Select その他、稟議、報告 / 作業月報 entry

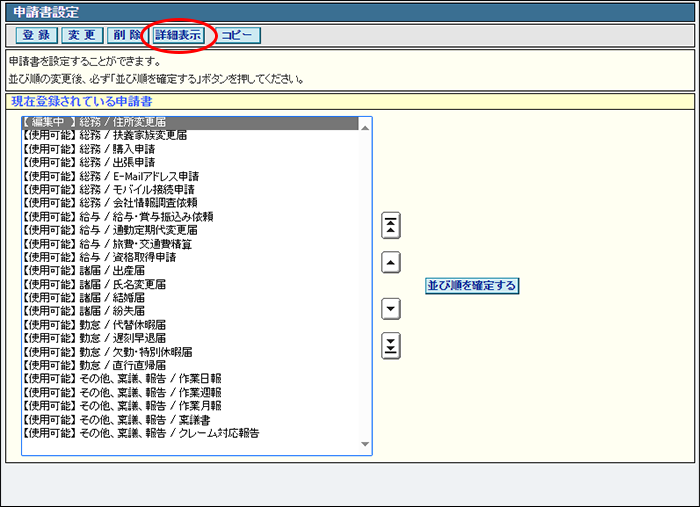[x=190, y=407]
